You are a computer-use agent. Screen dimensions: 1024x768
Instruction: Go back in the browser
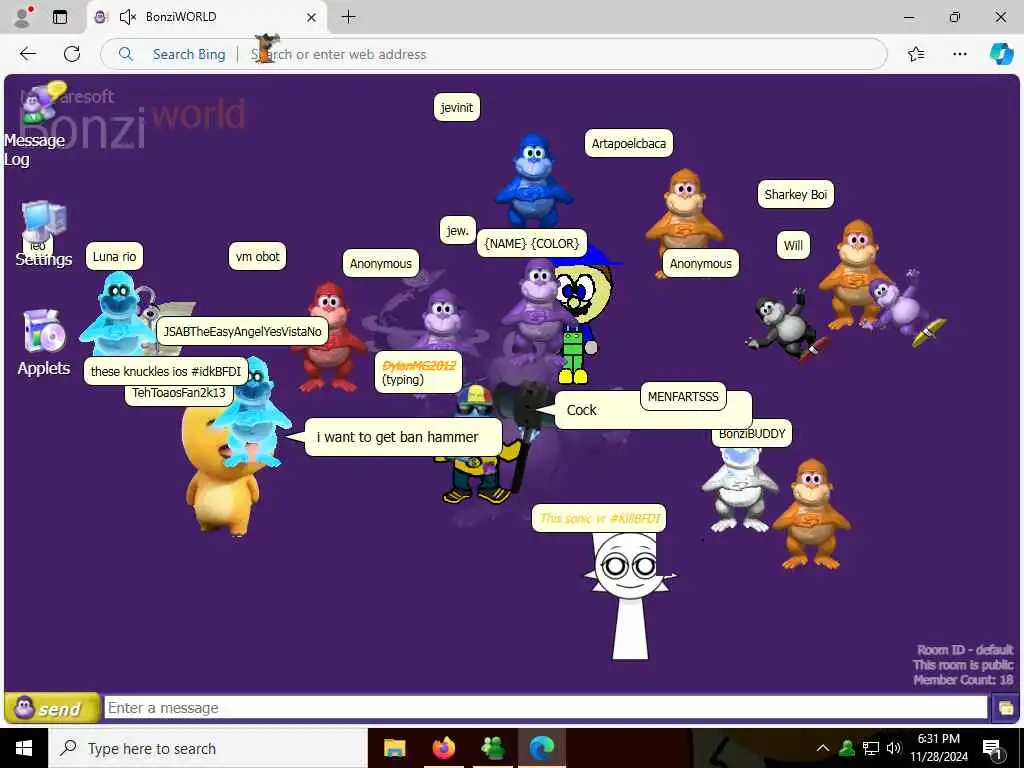(x=28, y=54)
